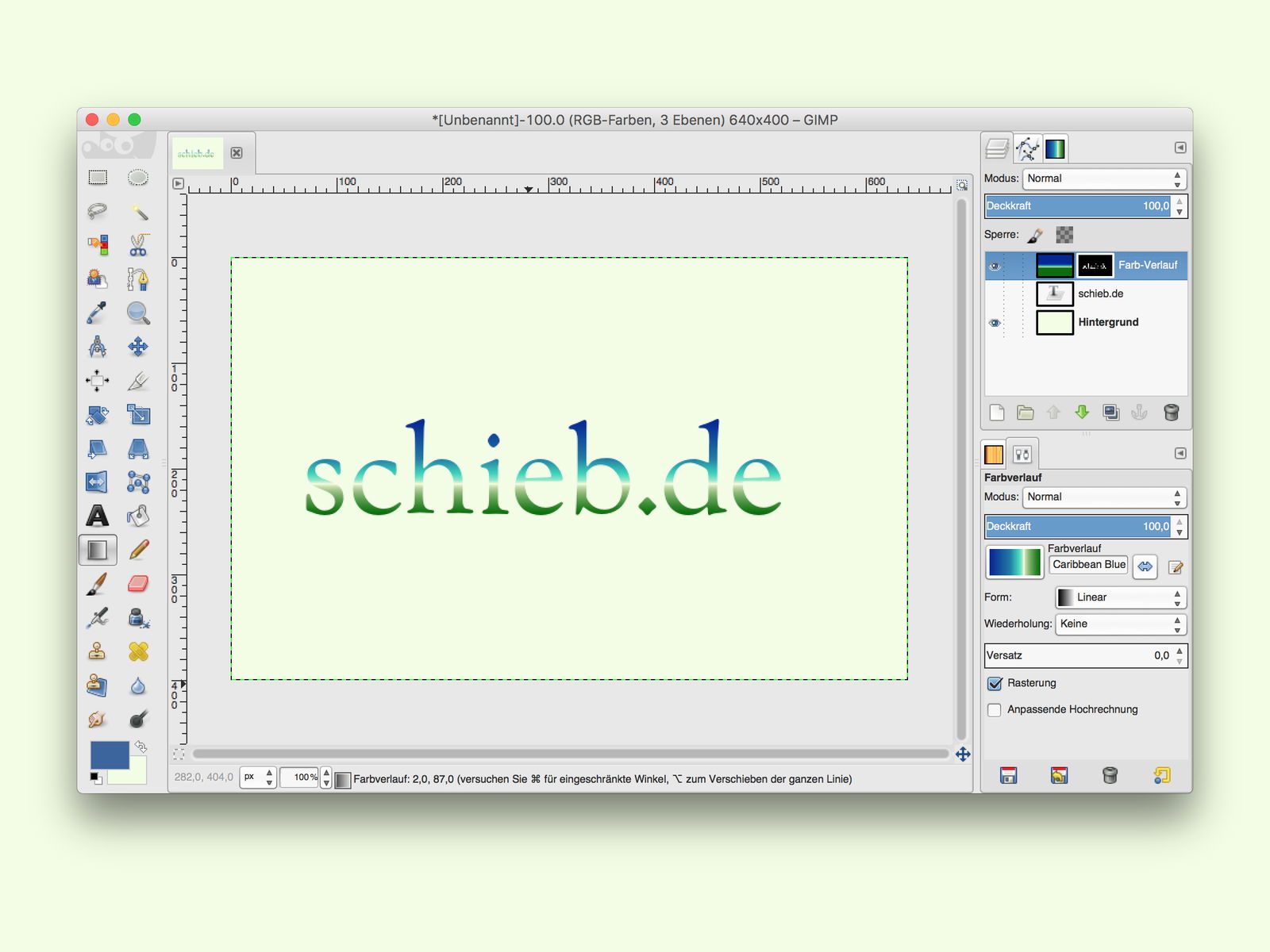
Task: Duplicate the selected layer
Action: pyautogui.click(x=1111, y=413)
